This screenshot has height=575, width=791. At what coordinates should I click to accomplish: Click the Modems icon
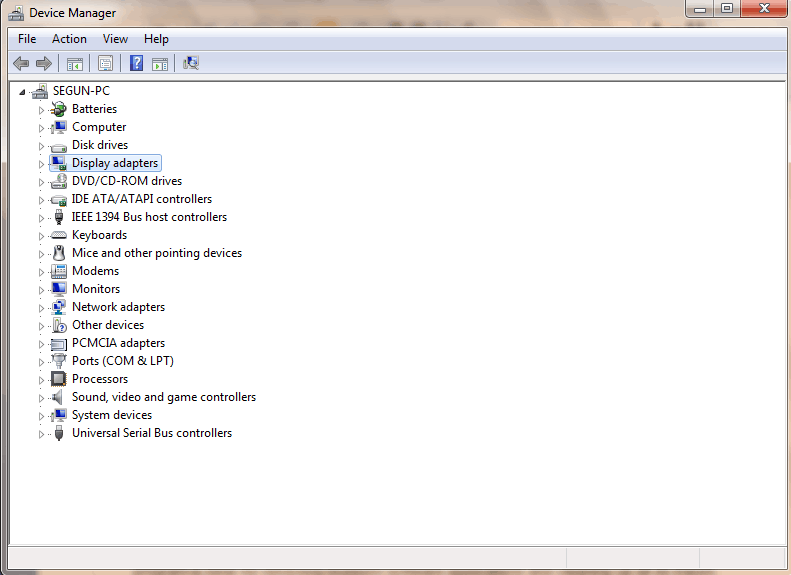coord(59,271)
